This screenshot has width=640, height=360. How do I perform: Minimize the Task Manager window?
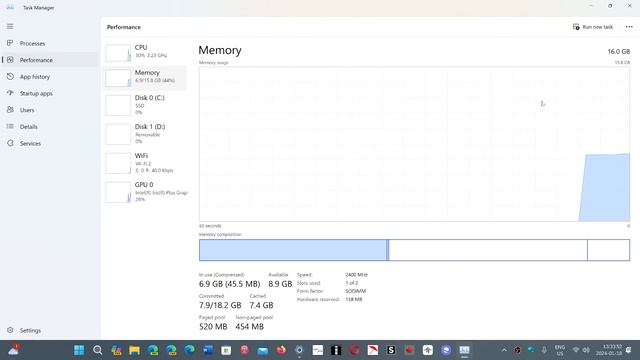point(591,6)
